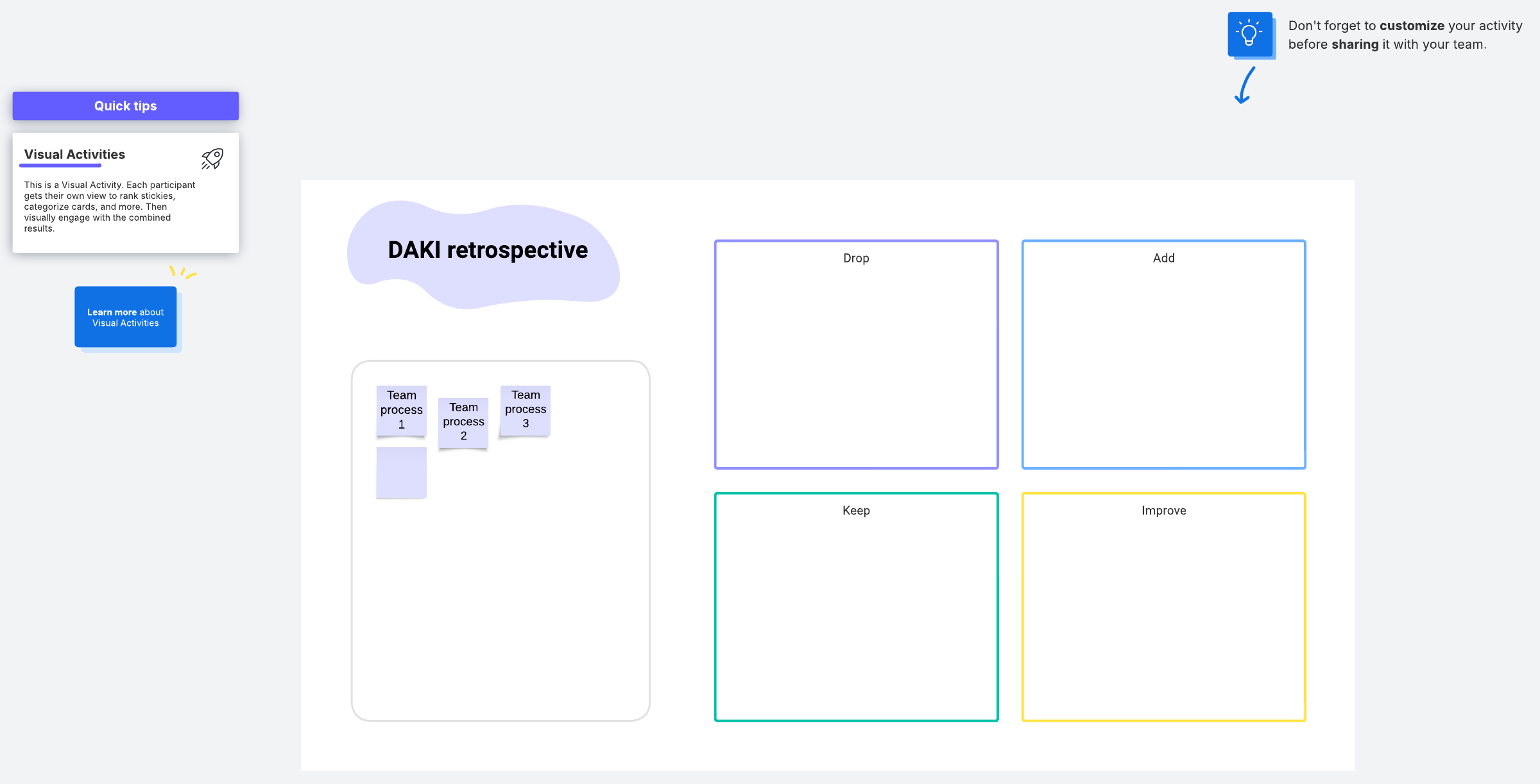Screen dimensions: 1540x784
Task: Click the blue curved arrow icon
Action: [1244, 86]
